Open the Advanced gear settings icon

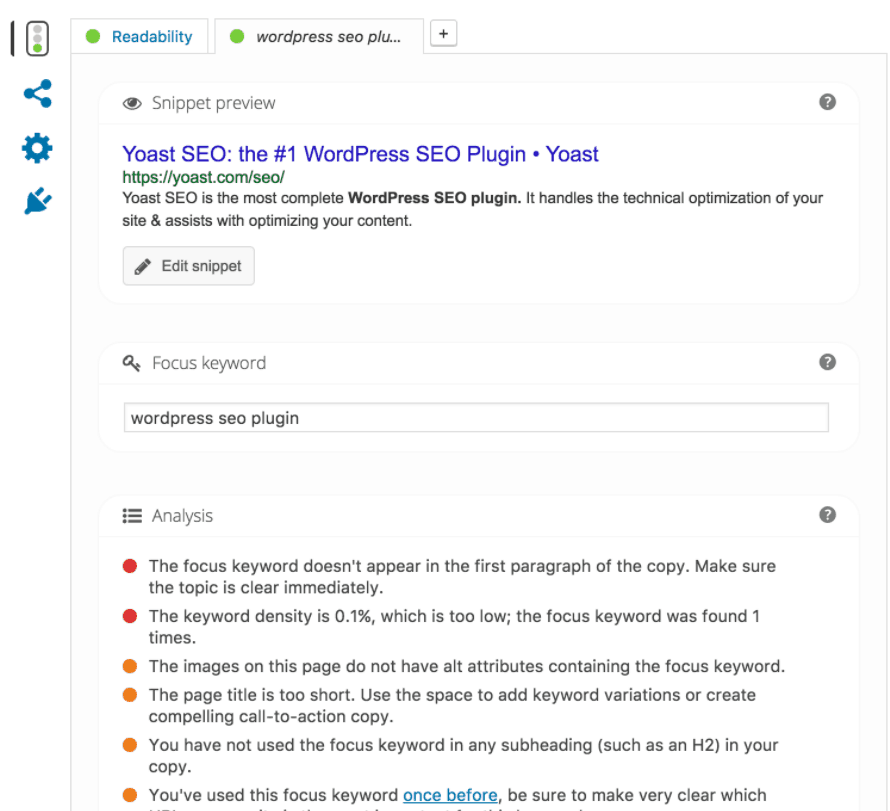pyautogui.click(x=37, y=148)
